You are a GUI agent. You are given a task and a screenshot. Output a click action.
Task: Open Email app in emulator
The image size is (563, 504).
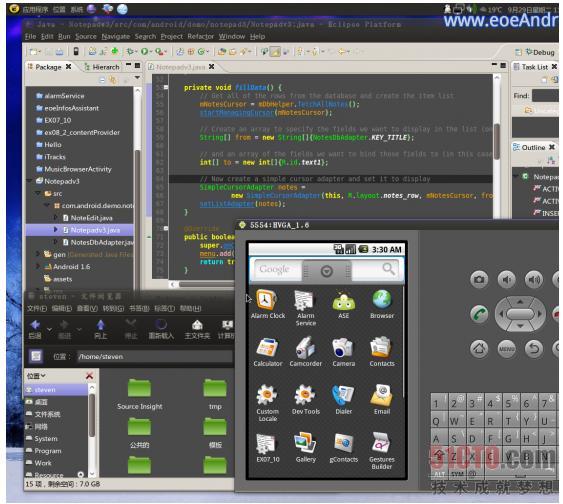tap(382, 400)
